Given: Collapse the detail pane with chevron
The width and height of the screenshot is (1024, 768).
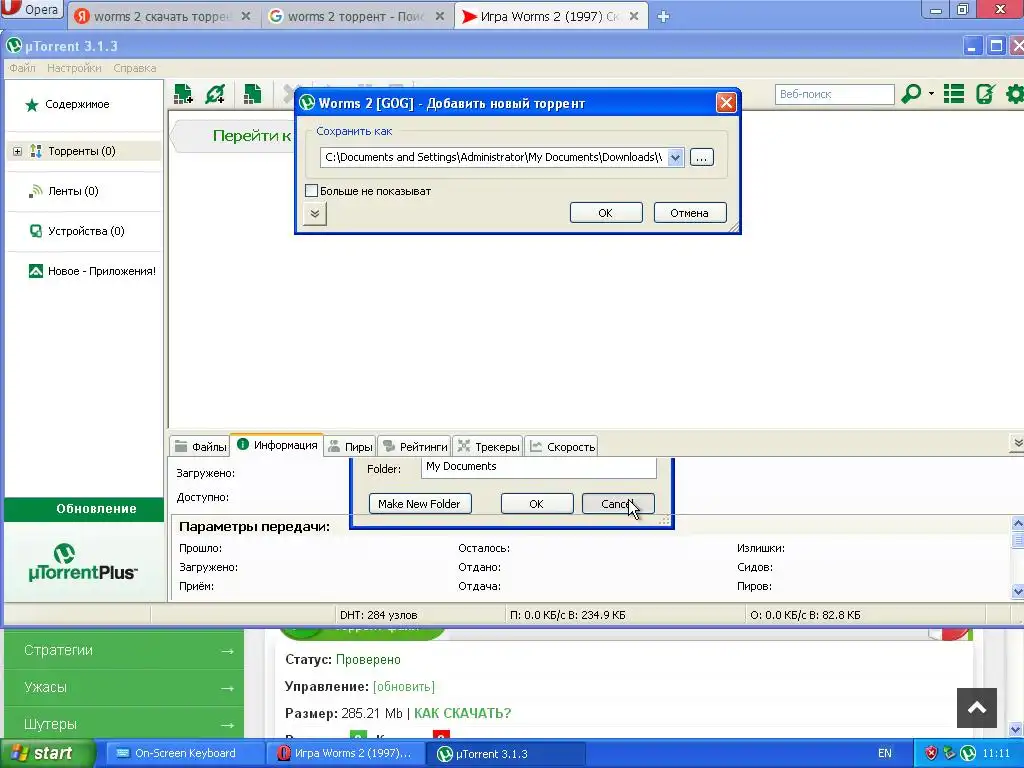Looking at the screenshot, I should click(x=1017, y=443).
